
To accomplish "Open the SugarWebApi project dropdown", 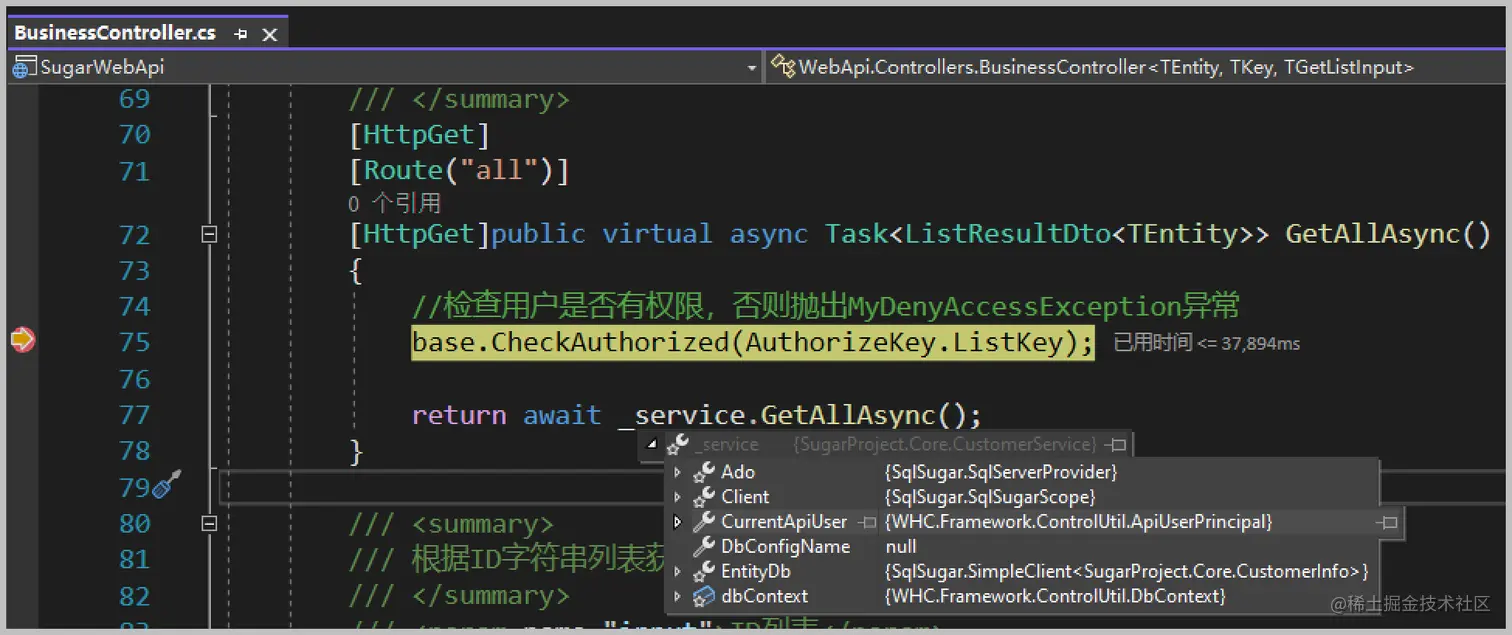I will coord(752,68).
